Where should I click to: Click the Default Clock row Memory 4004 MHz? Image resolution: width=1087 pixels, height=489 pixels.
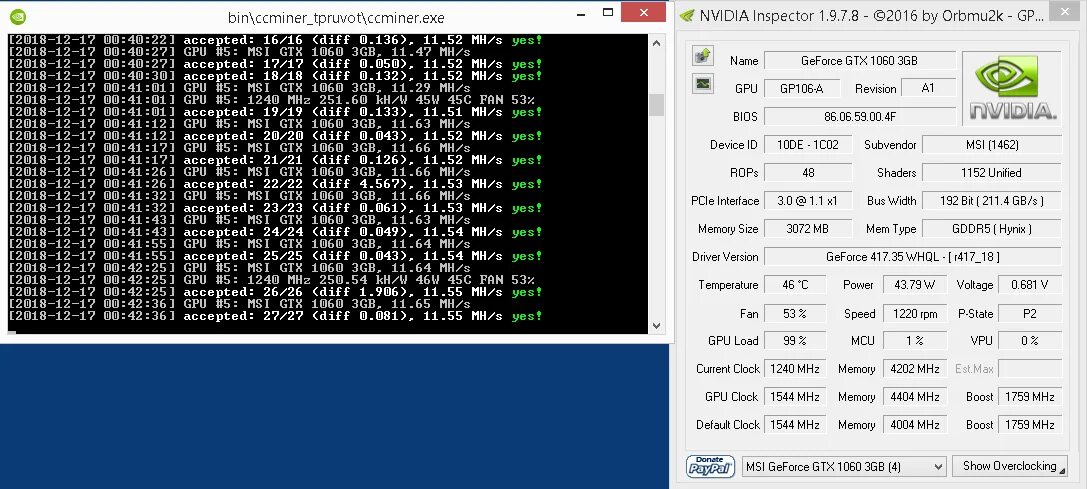[x=915, y=424]
